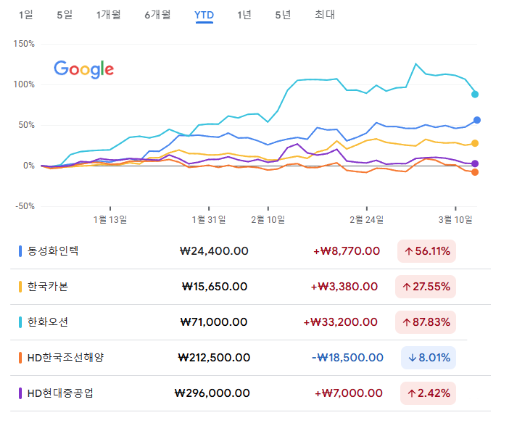The height and width of the screenshot is (426, 515).
Task: Open the 동성화인텍 stock row
Action: click(x=250, y=251)
